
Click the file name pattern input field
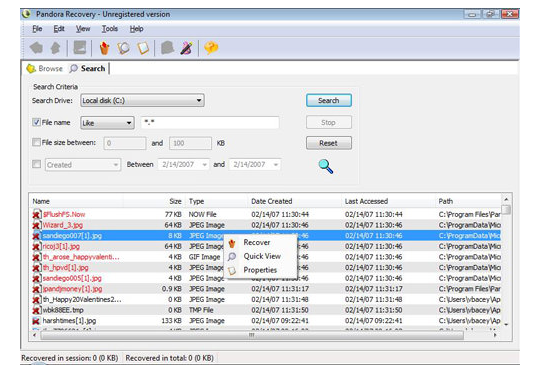pos(210,122)
